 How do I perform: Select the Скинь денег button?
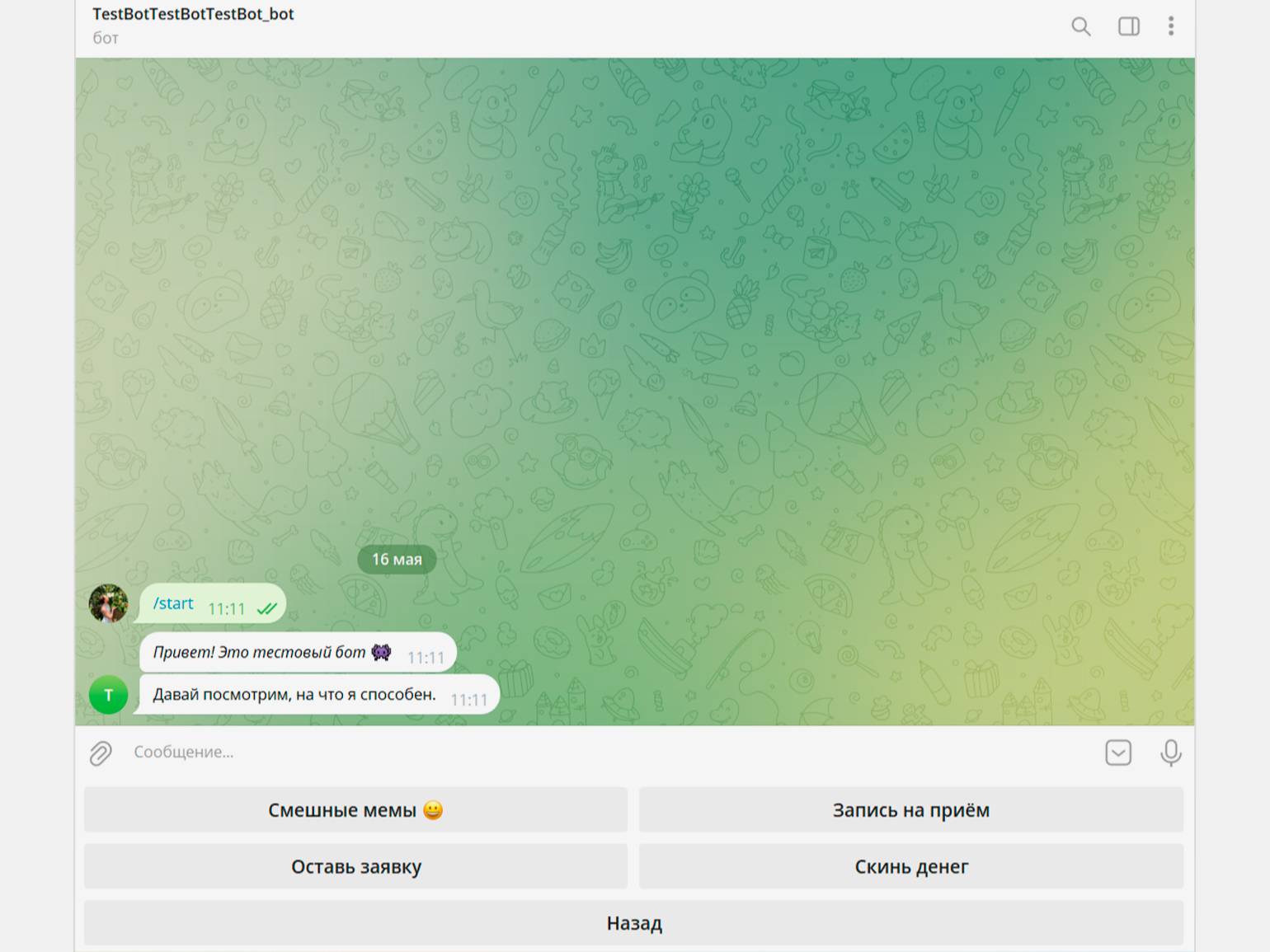tap(911, 866)
